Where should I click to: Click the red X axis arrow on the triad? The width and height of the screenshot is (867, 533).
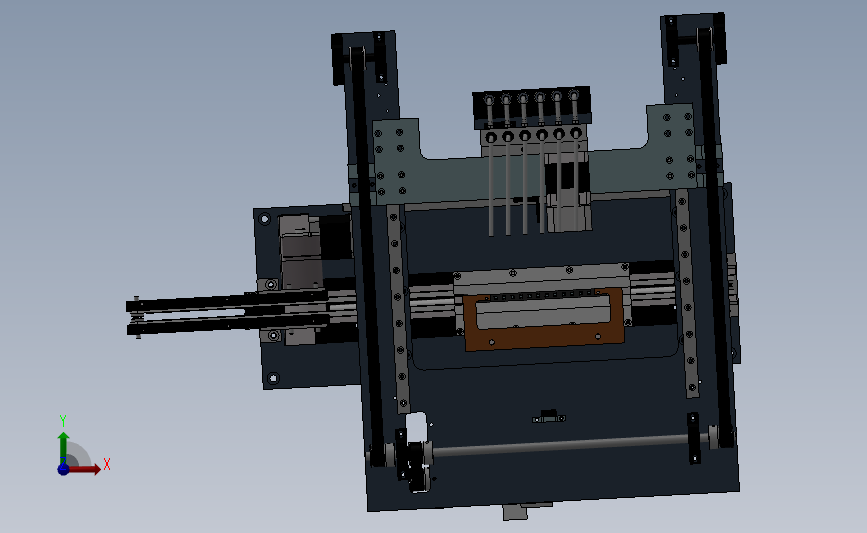click(83, 469)
